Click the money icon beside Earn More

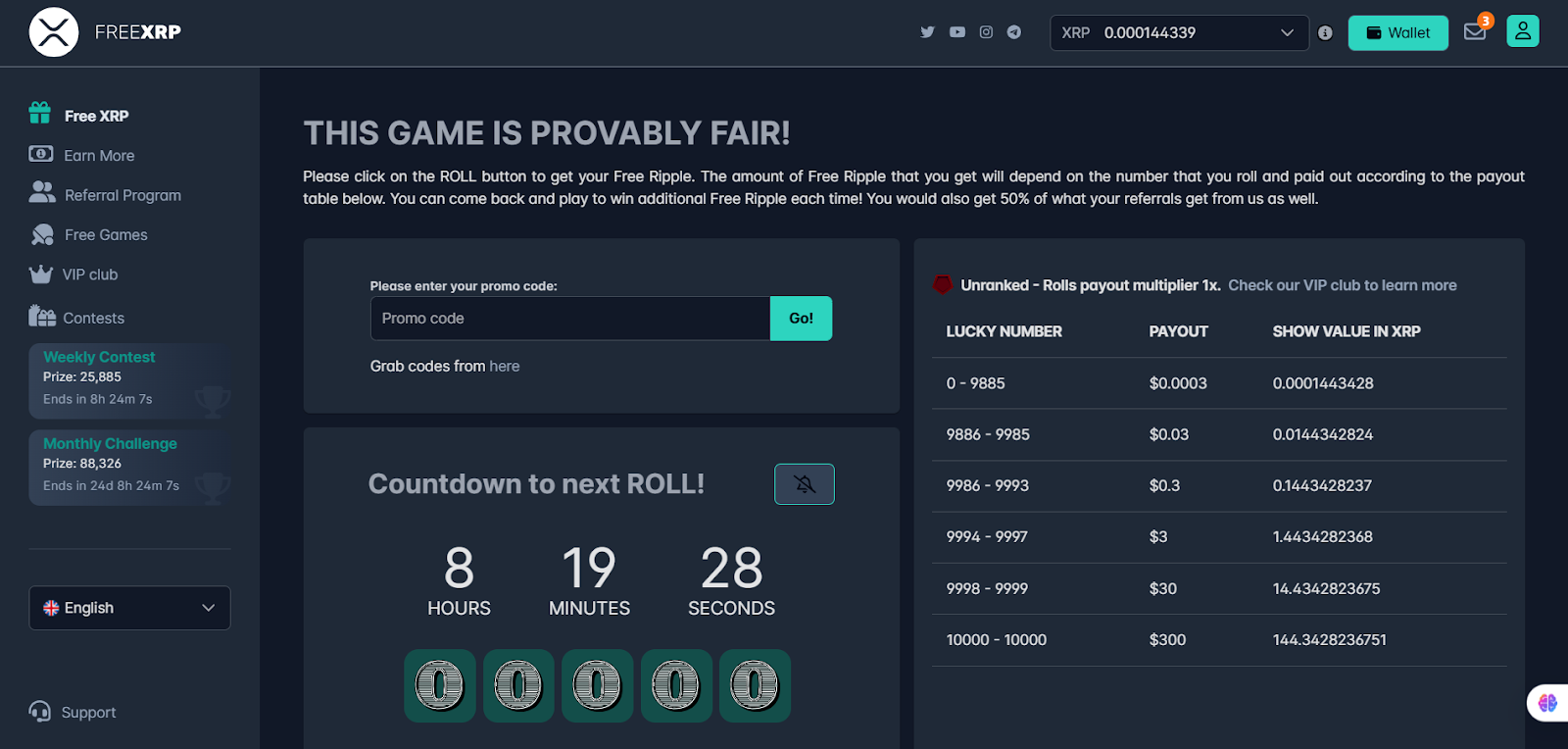[41, 154]
